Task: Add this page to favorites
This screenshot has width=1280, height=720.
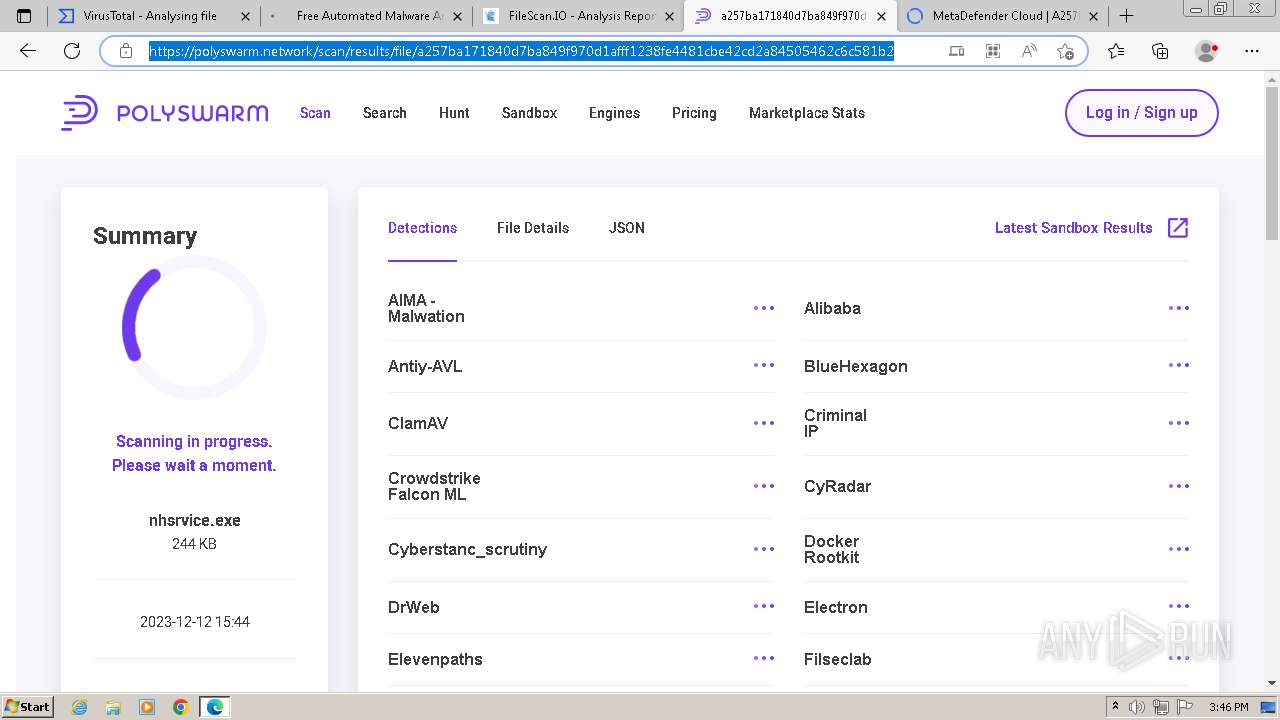Action: (x=1065, y=51)
